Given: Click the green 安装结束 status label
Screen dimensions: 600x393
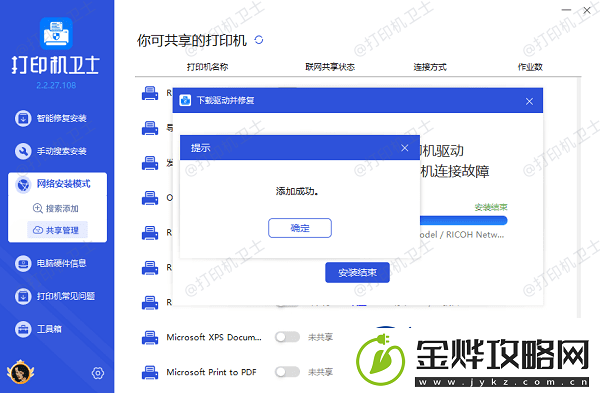Looking at the screenshot, I should coord(491,207).
